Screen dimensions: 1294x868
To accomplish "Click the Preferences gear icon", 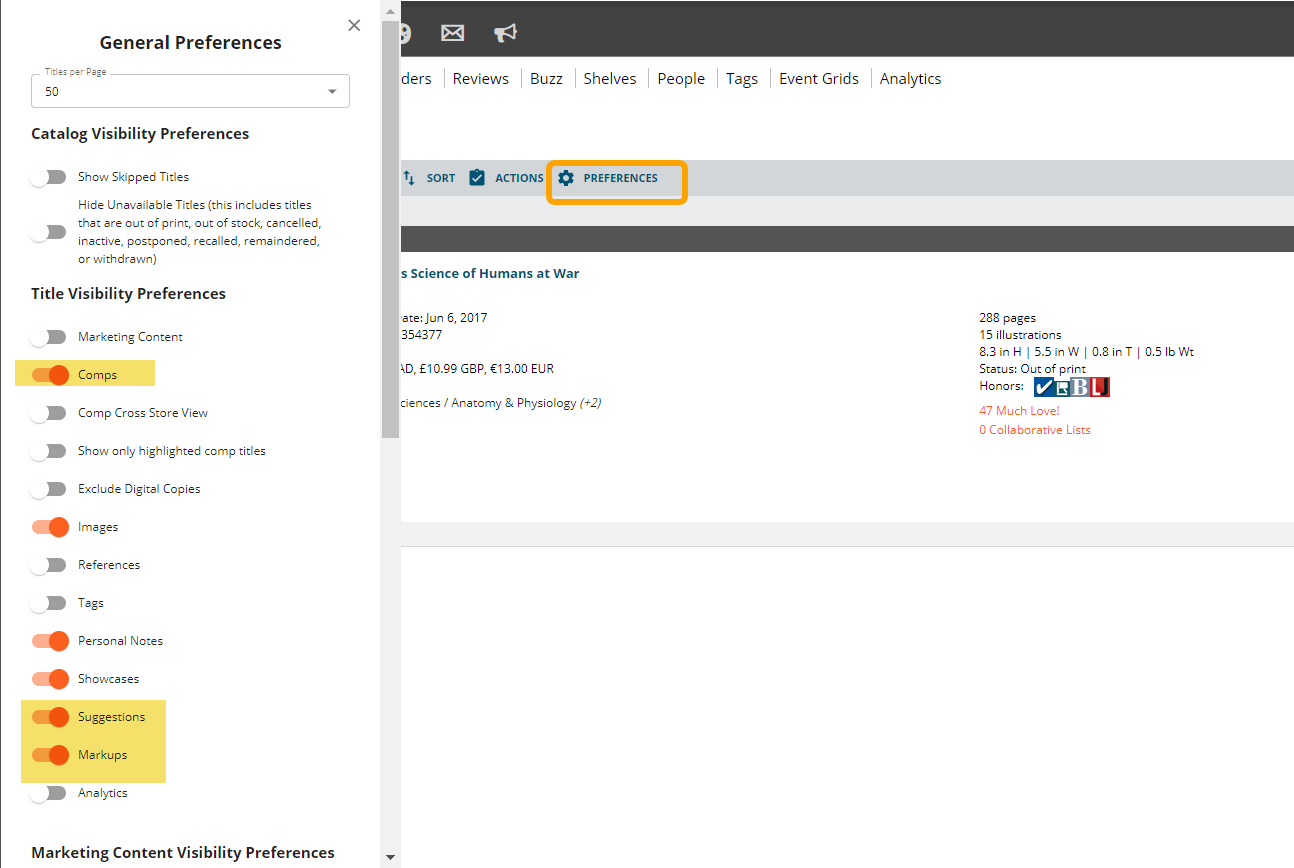I will 566,178.
